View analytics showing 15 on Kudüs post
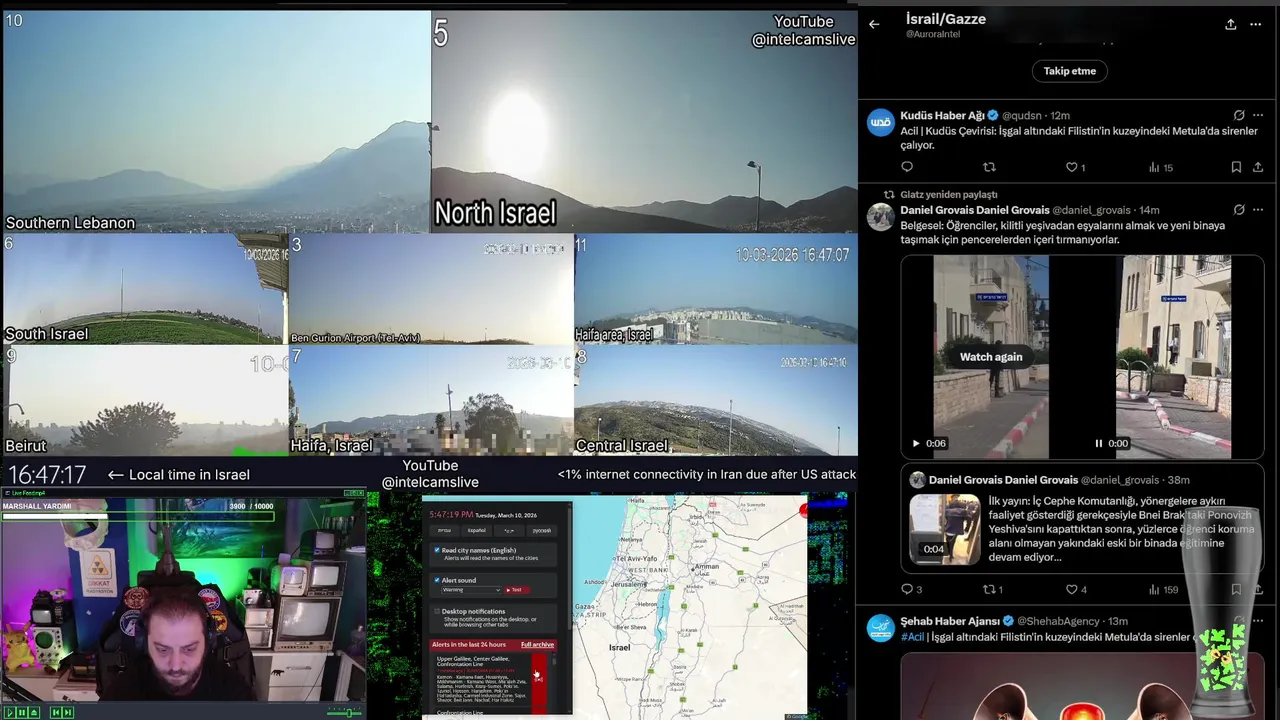This screenshot has width=1280, height=720. (1160, 167)
